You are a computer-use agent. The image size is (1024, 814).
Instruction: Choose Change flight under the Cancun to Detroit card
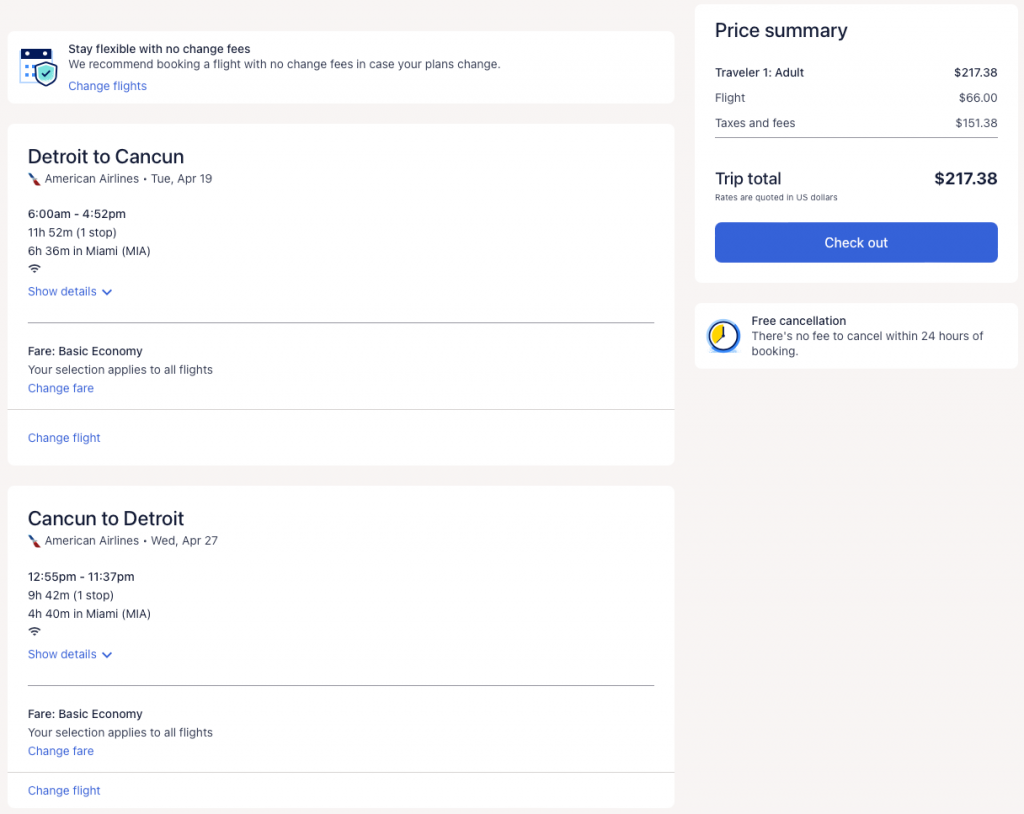coord(64,791)
